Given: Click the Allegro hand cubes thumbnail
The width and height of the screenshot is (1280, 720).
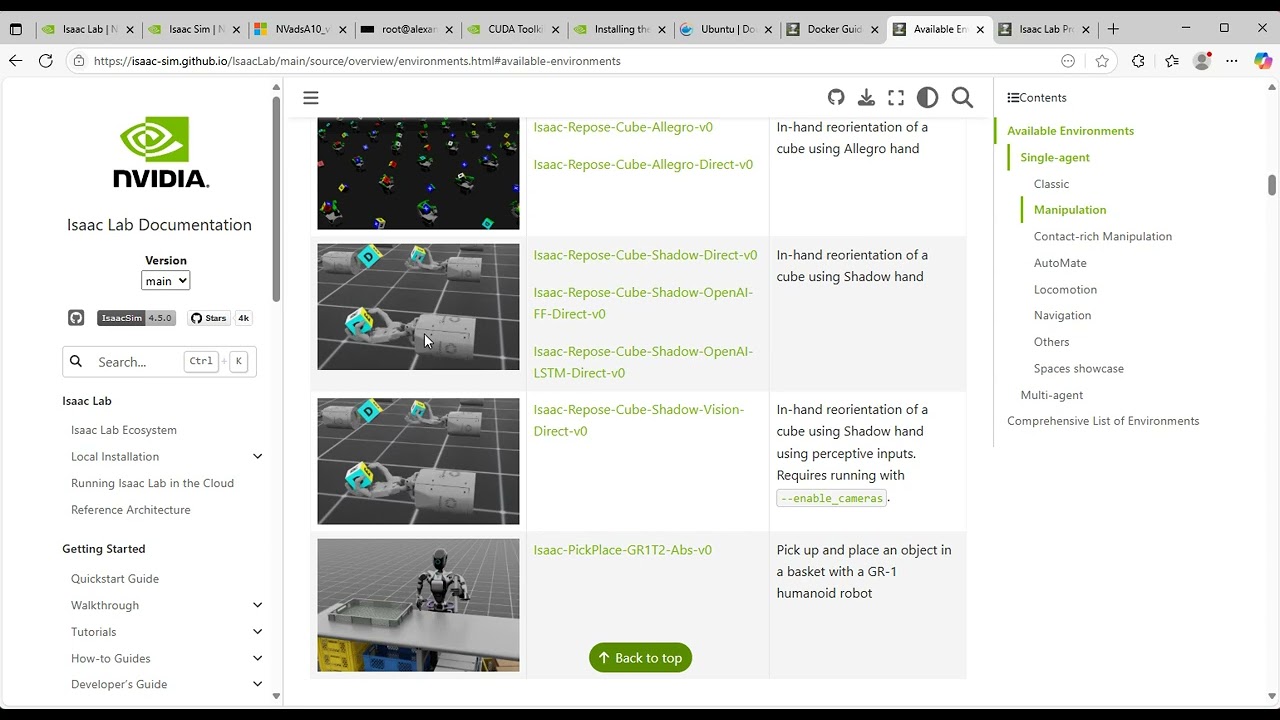Looking at the screenshot, I should pos(418,173).
